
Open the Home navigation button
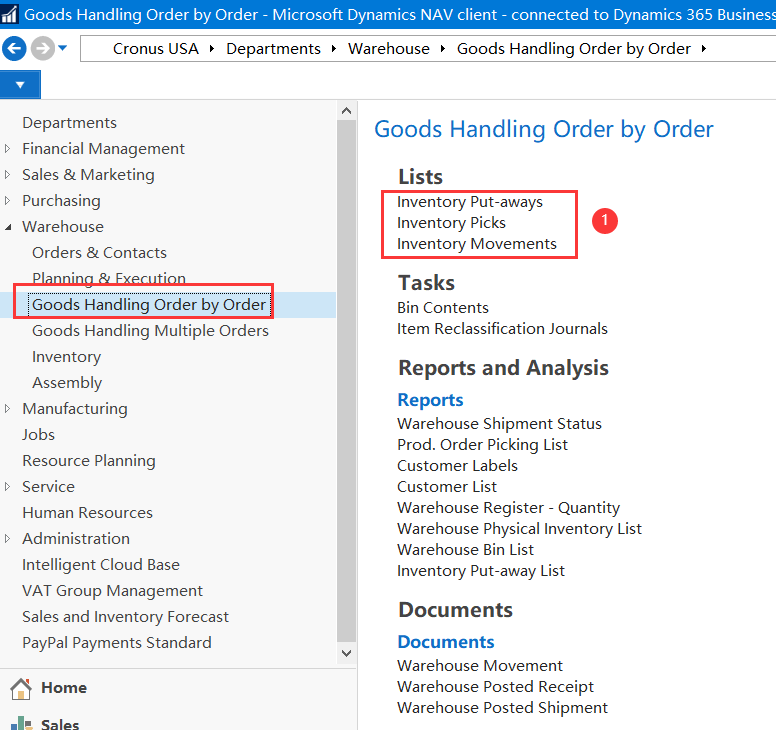coord(64,688)
